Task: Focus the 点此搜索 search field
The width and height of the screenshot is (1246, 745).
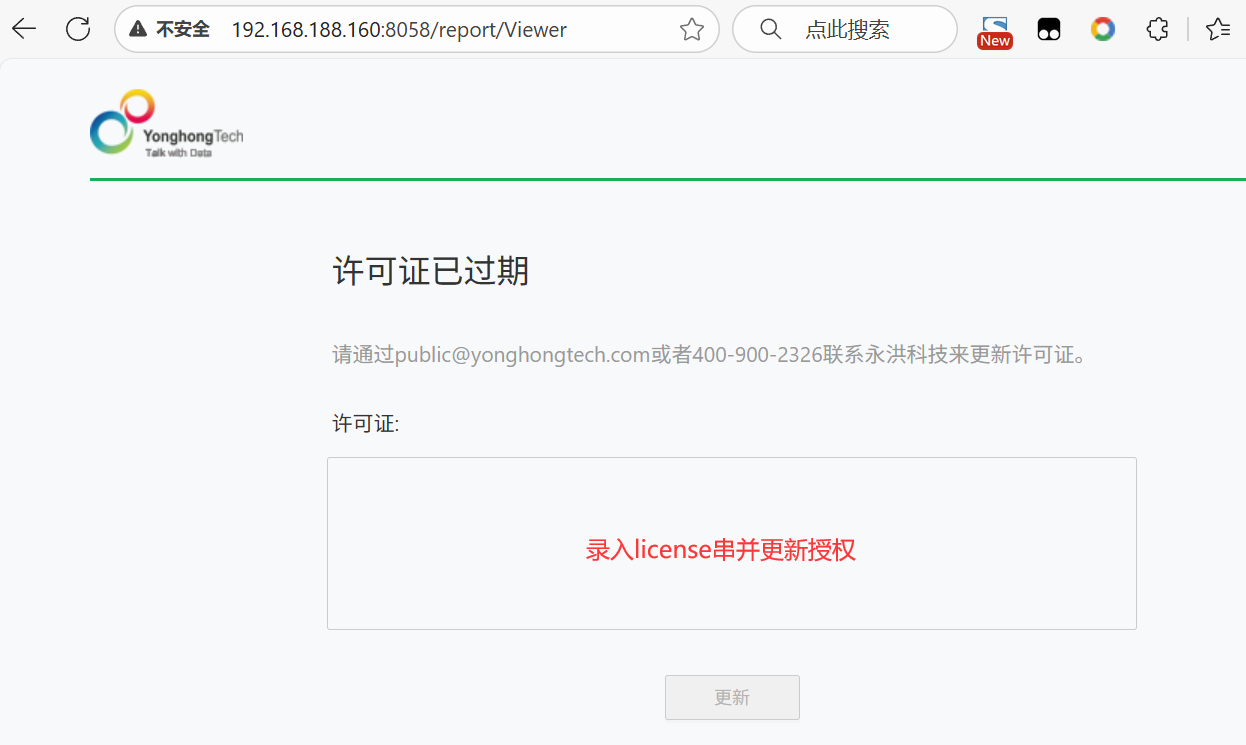Action: pos(845,29)
